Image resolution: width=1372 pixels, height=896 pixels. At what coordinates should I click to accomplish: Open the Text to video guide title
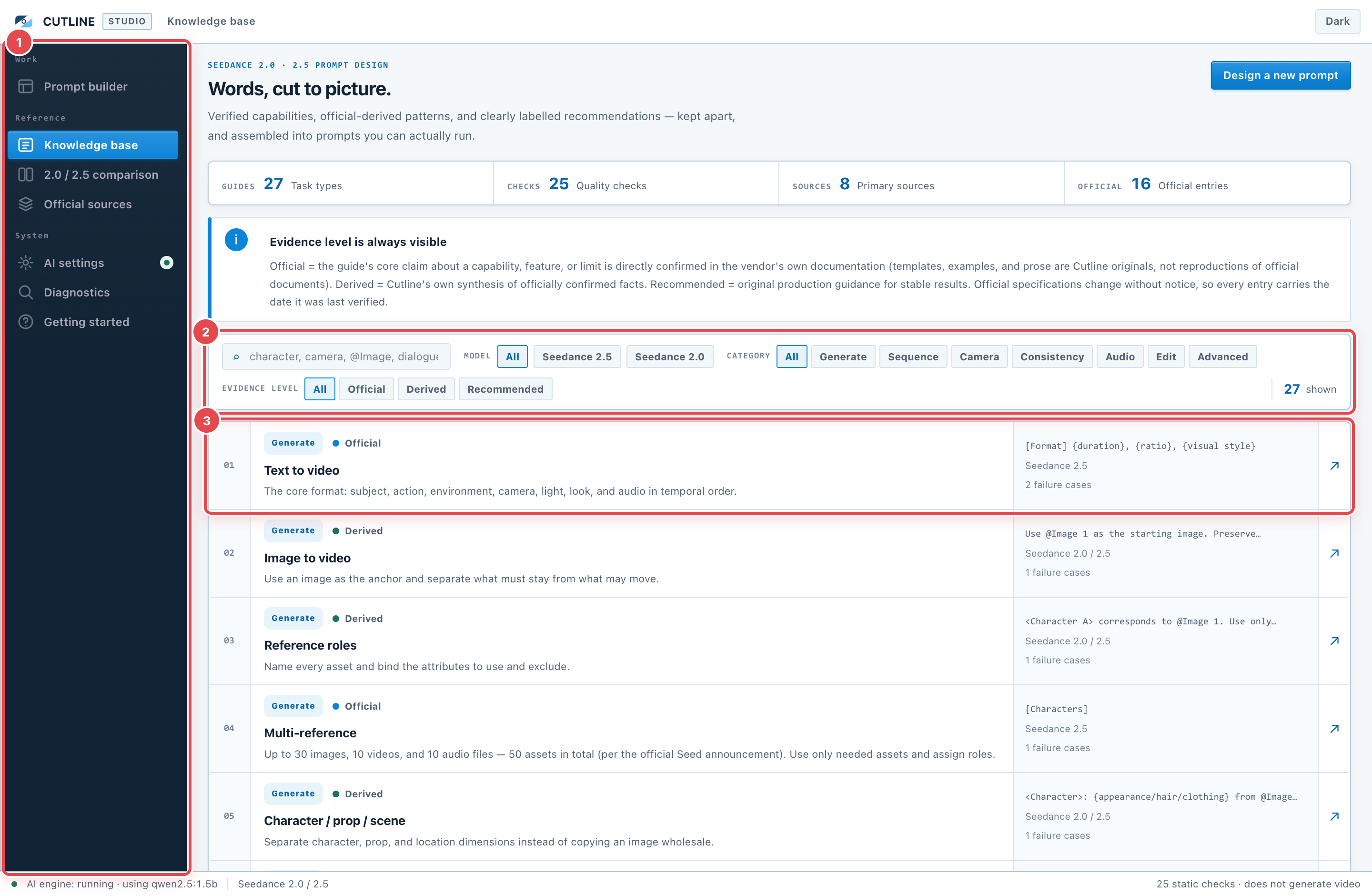click(302, 470)
